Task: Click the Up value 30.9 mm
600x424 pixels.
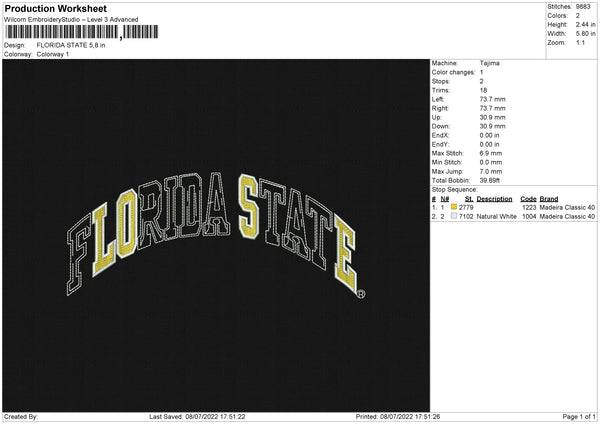Action: [x=492, y=117]
